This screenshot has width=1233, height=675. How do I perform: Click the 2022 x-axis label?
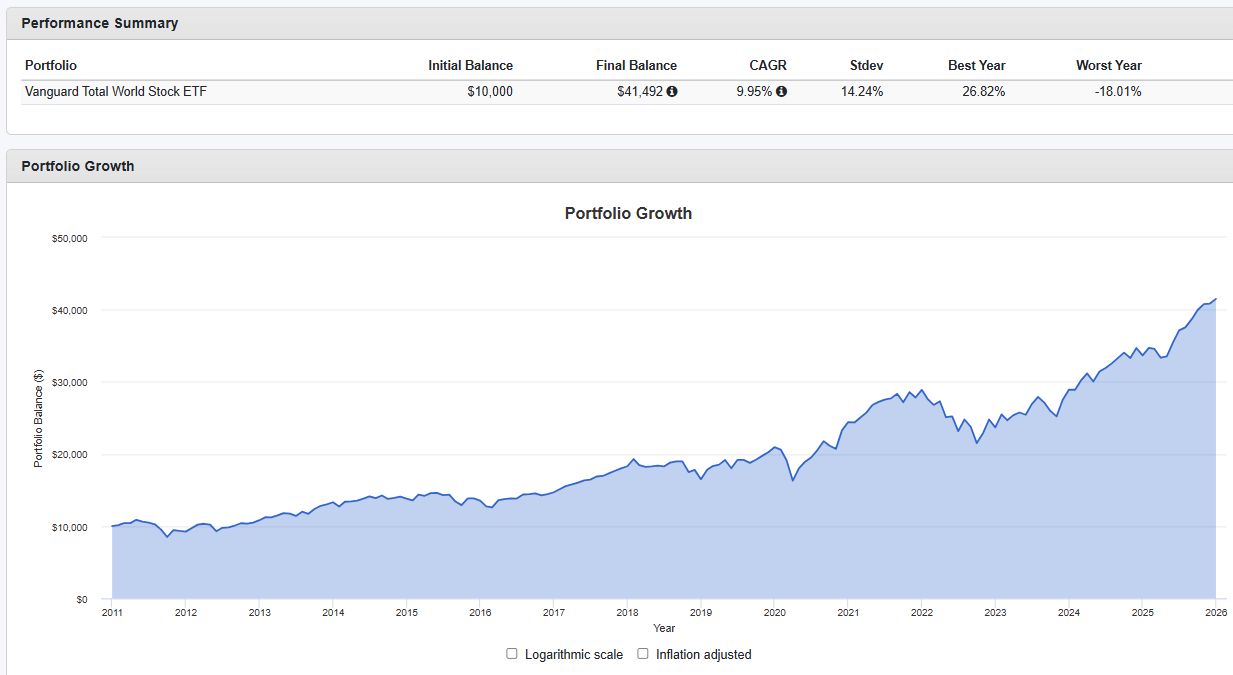point(922,612)
